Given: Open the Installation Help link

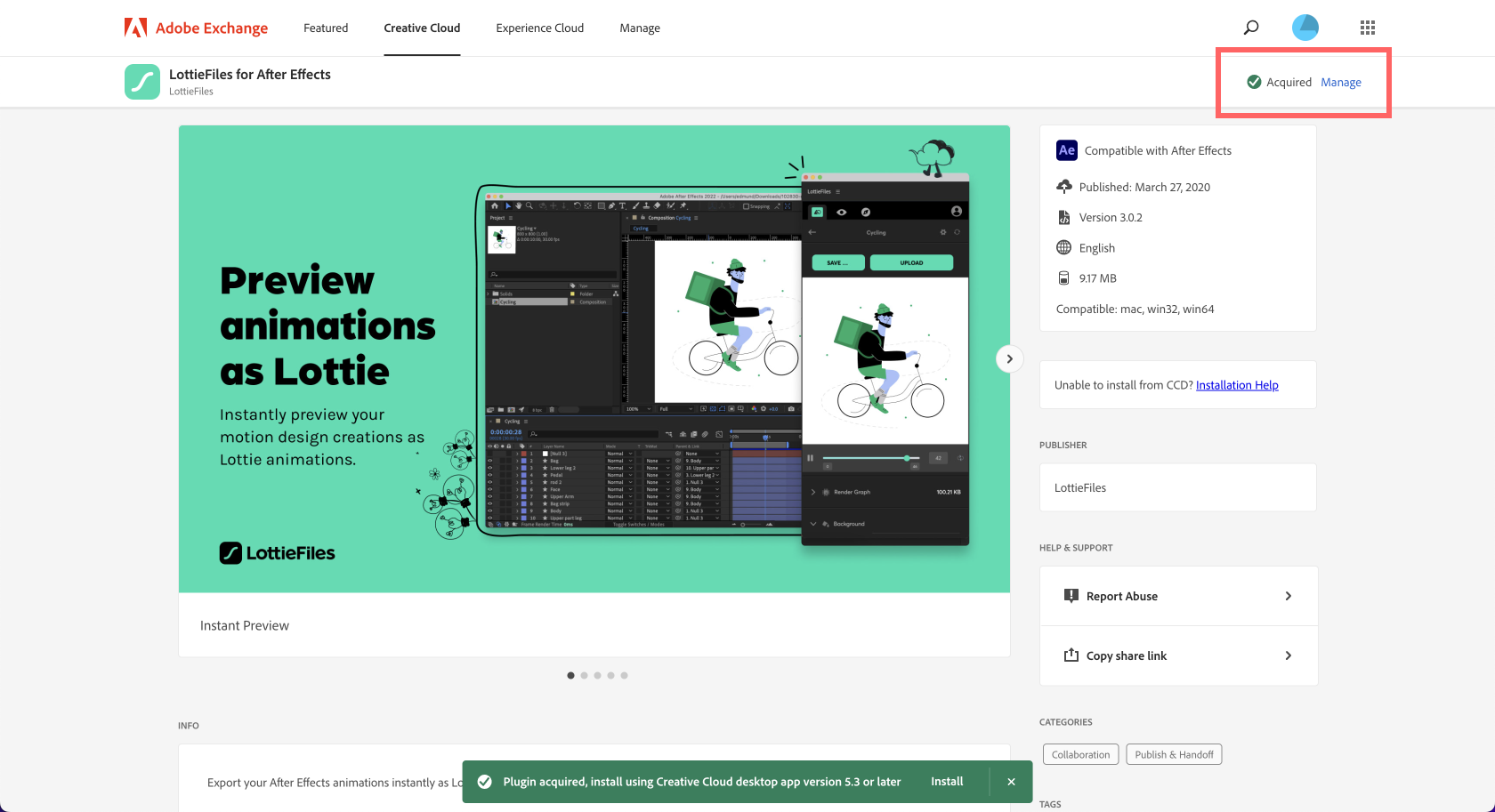Looking at the screenshot, I should 1237,385.
